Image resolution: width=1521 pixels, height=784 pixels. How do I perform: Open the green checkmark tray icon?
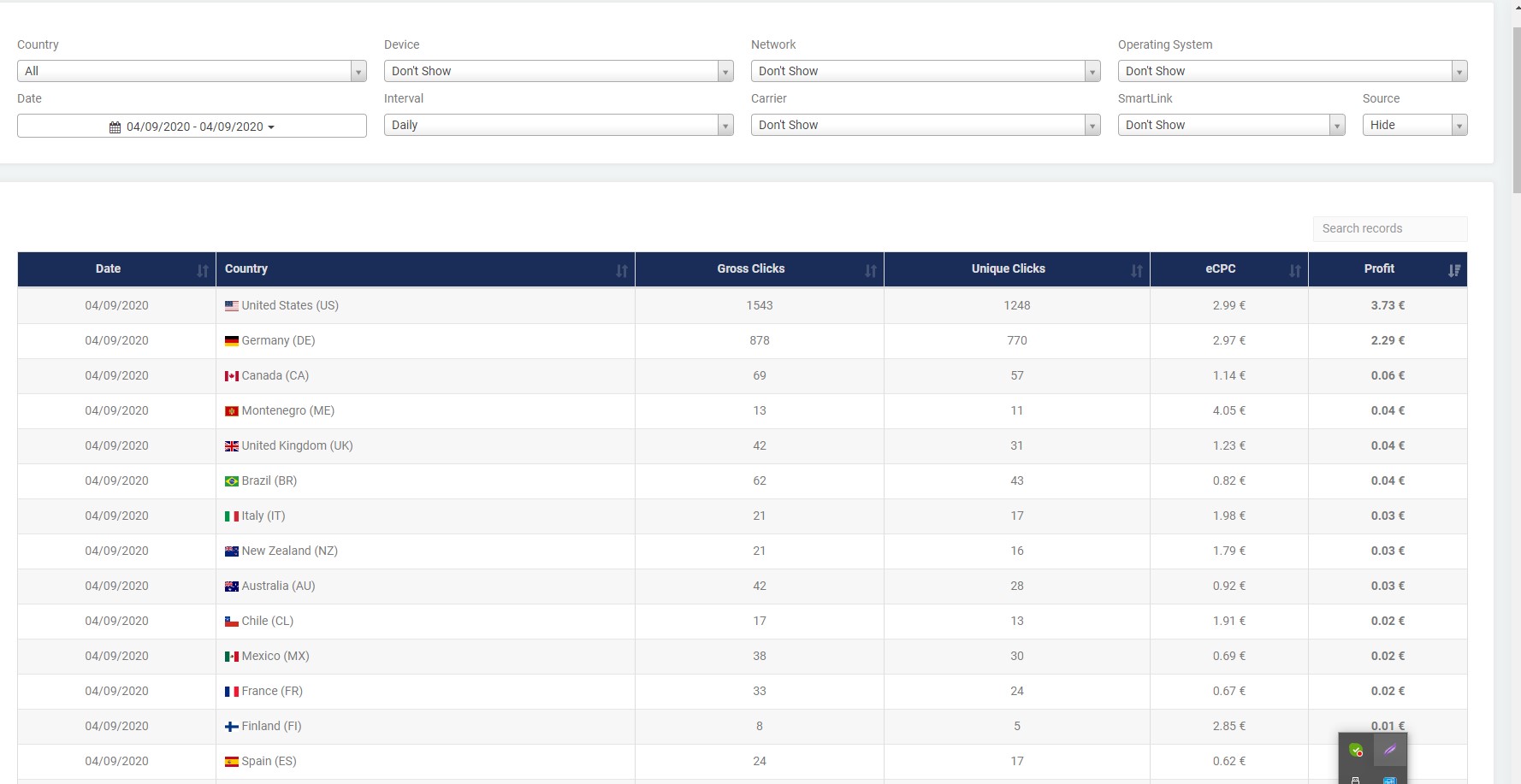pyautogui.click(x=1356, y=751)
